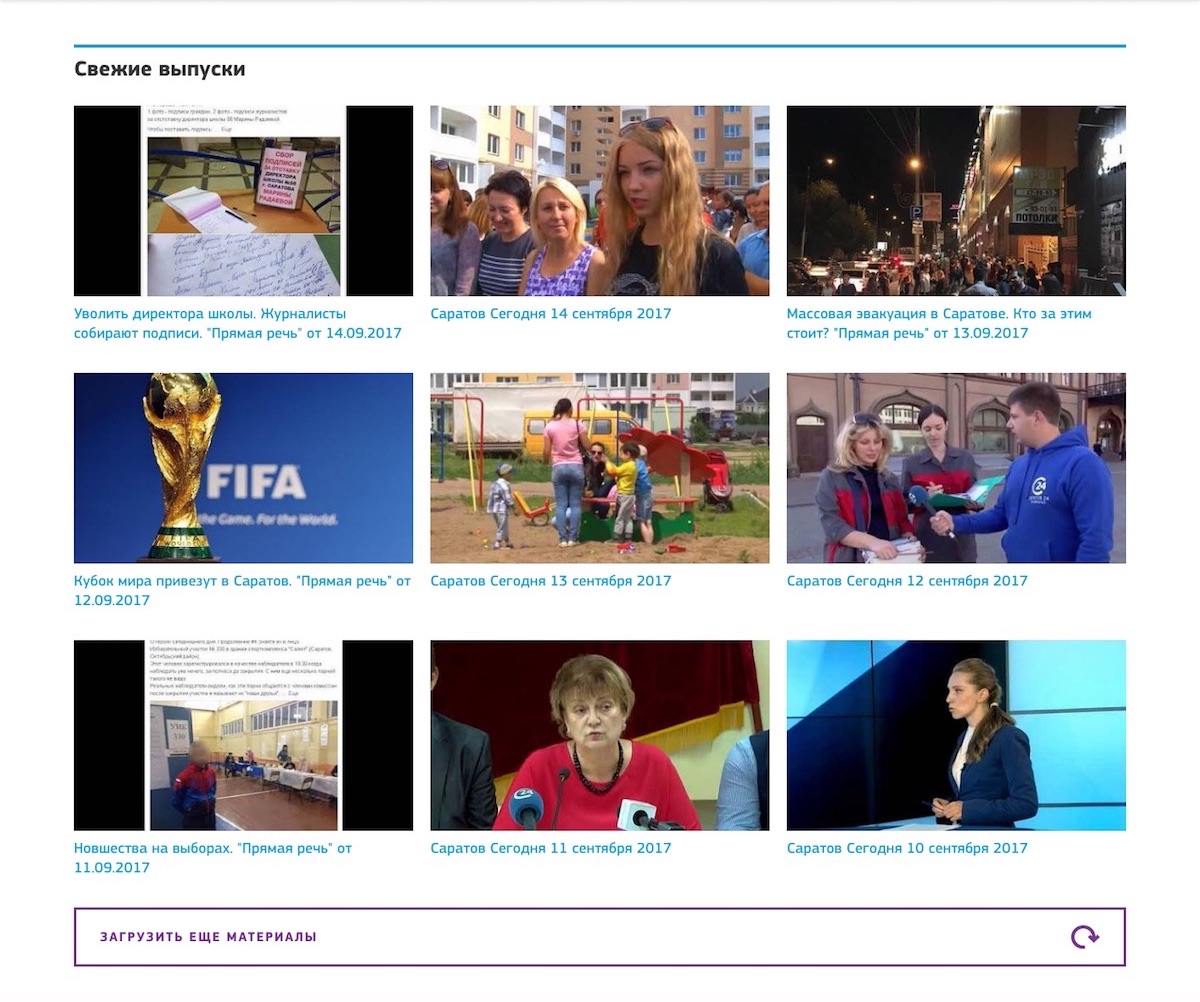This screenshot has width=1200, height=1002.
Task: Click the reload arrow icon in load-more bar
Action: pos(1084,937)
